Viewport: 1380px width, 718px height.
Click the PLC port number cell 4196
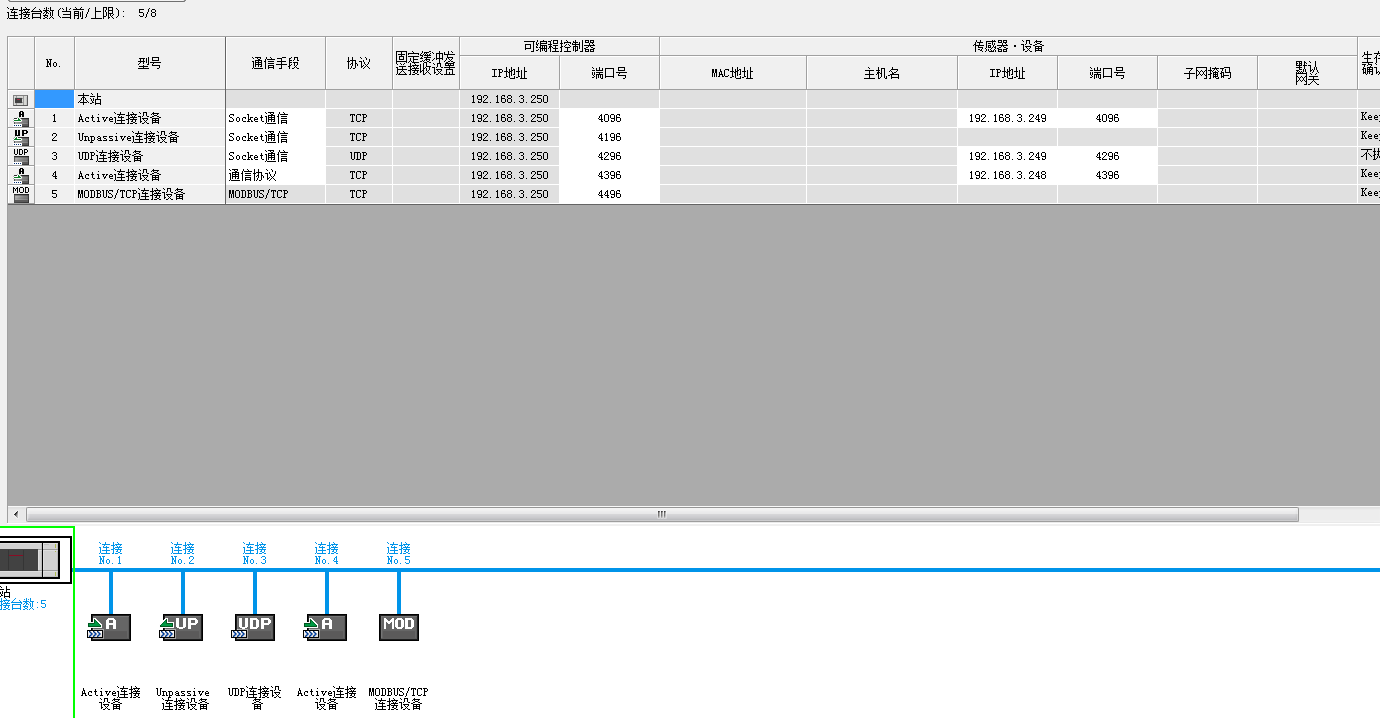coord(608,137)
